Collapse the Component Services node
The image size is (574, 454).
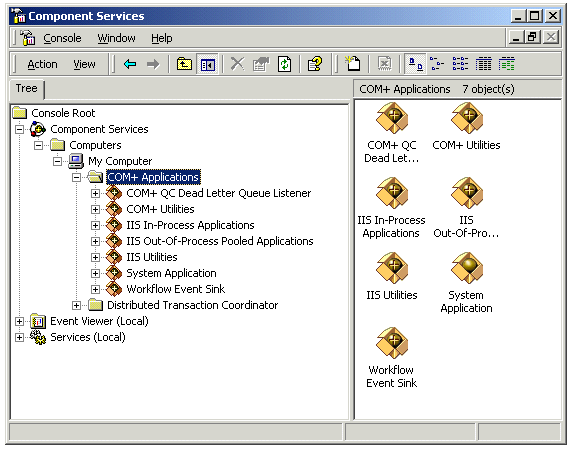click(x=19, y=129)
